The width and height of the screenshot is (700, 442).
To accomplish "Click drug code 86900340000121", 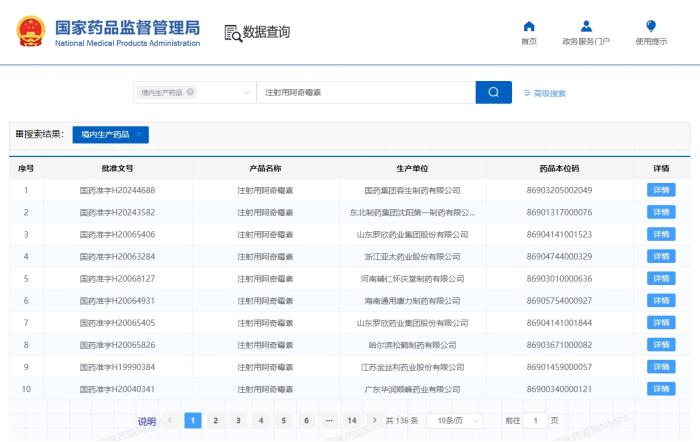I will [x=559, y=389].
